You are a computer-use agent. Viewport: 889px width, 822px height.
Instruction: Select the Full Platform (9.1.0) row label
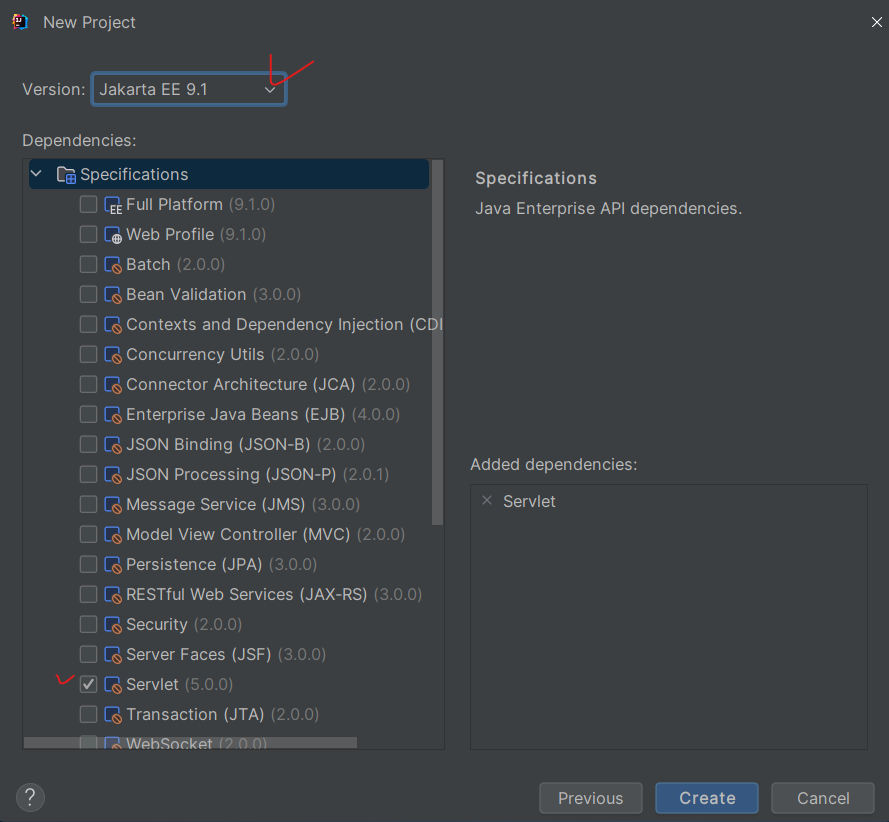coord(200,204)
